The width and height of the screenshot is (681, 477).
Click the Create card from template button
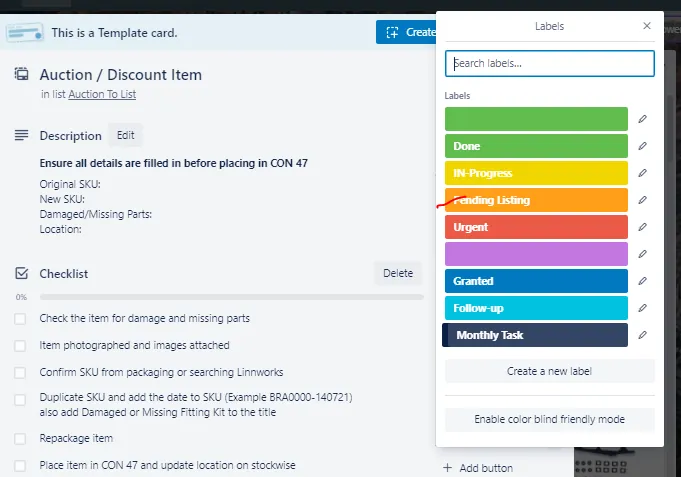click(406, 32)
